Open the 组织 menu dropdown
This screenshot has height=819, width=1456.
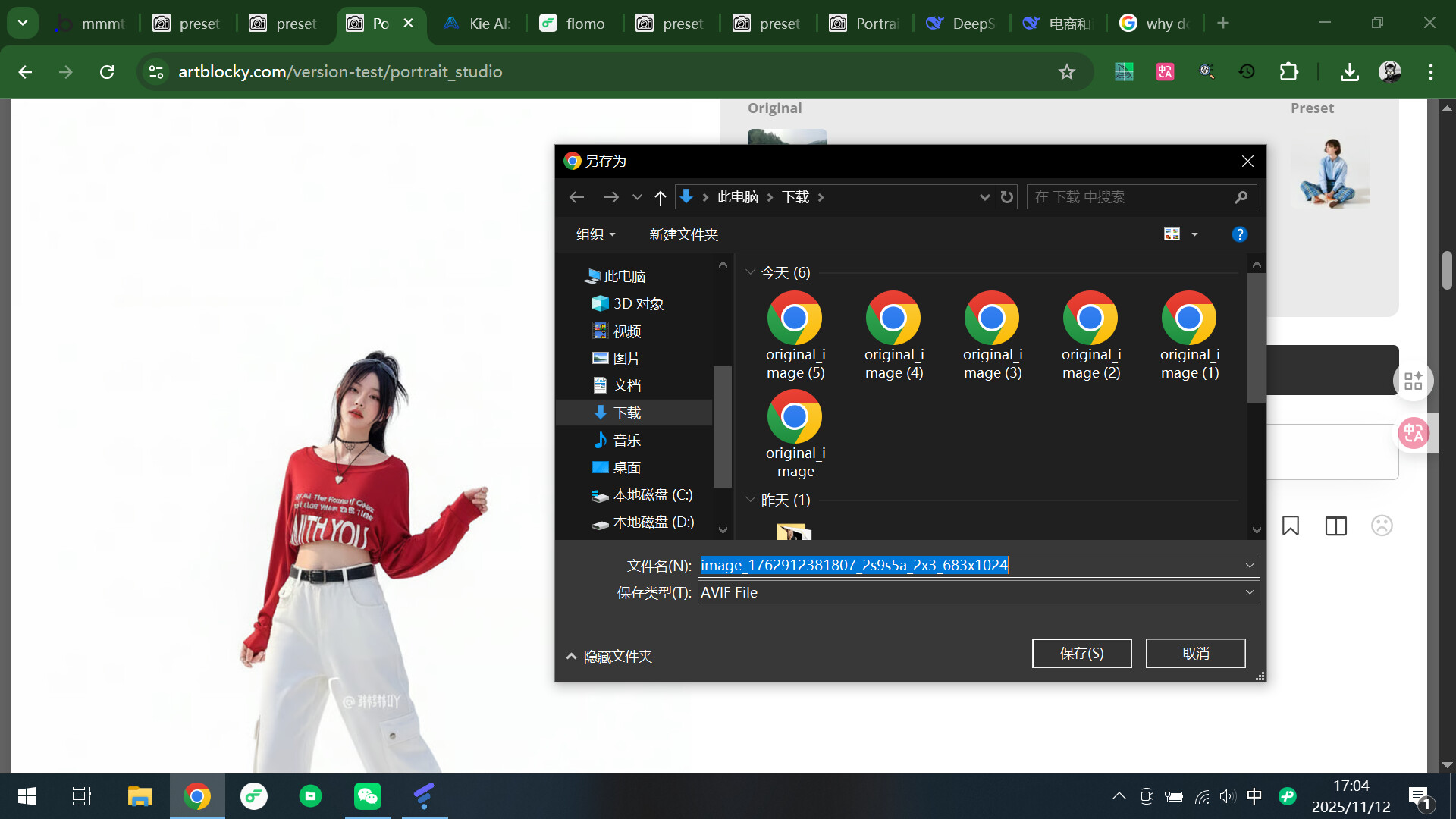coord(595,234)
